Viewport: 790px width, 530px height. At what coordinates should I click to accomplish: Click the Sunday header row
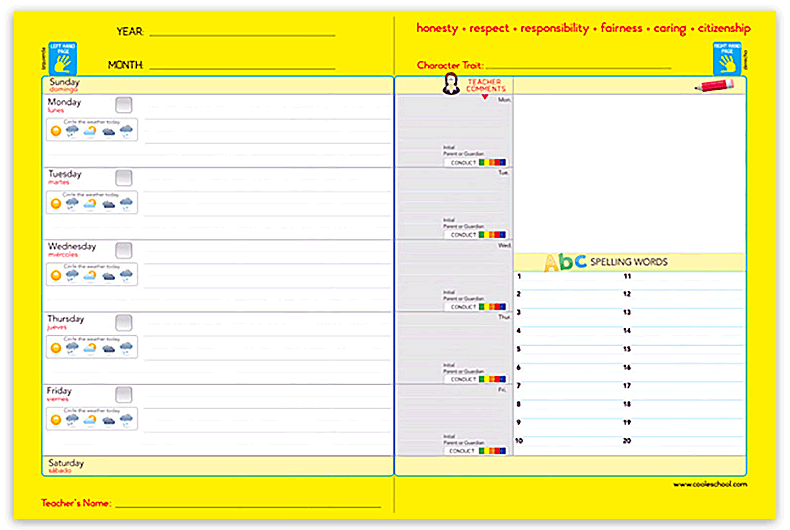pos(218,85)
